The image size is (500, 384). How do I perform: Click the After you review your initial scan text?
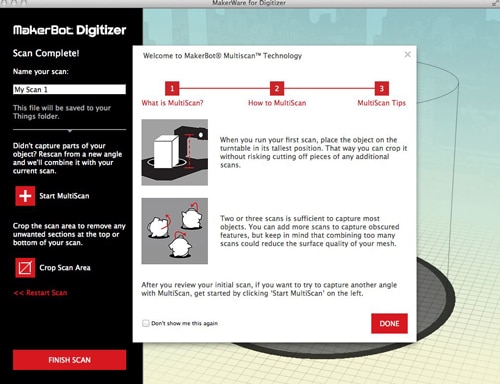pyautogui.click(x=269, y=289)
